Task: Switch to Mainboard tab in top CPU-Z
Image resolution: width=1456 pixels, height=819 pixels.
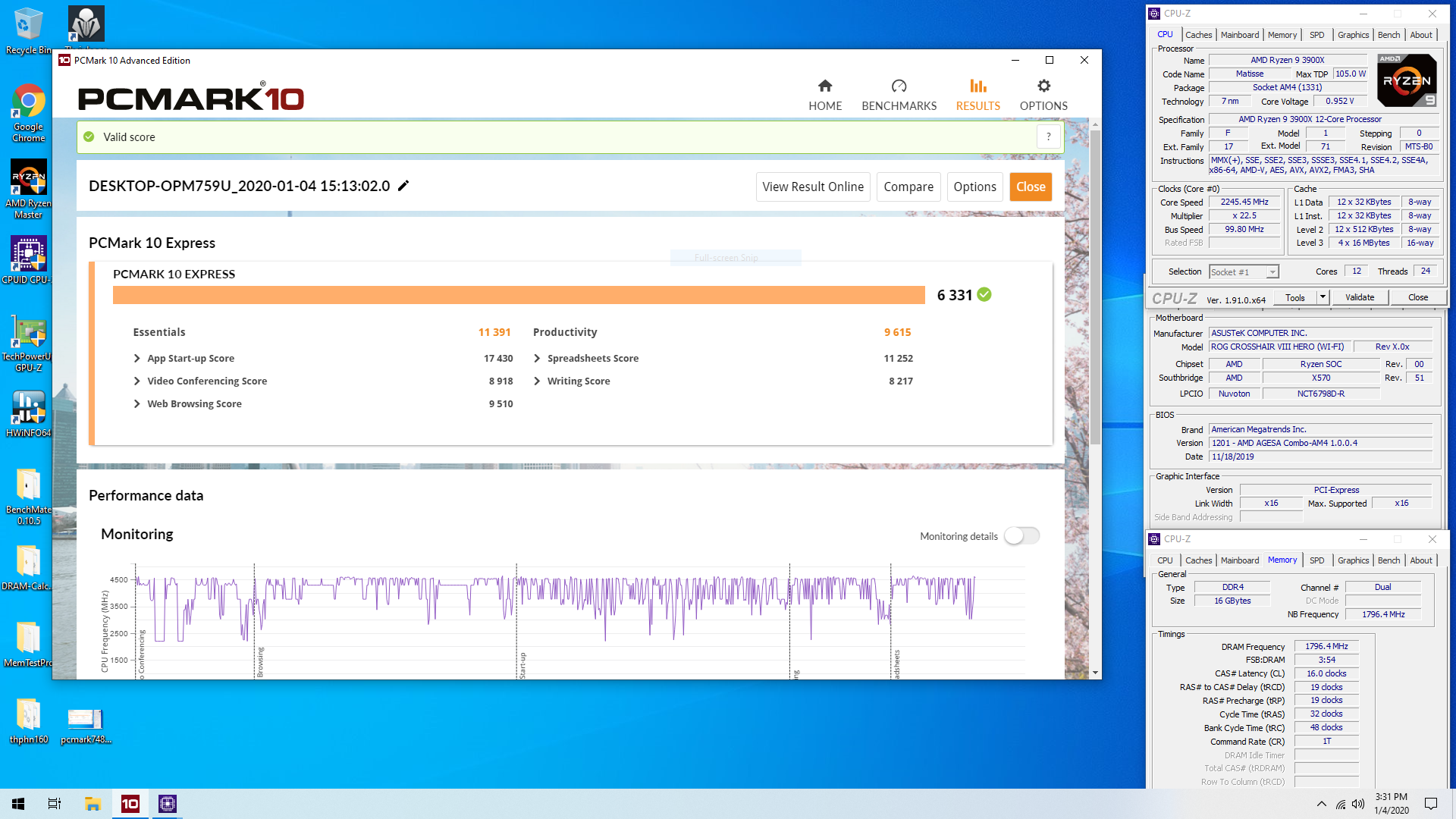Action: 1239,35
